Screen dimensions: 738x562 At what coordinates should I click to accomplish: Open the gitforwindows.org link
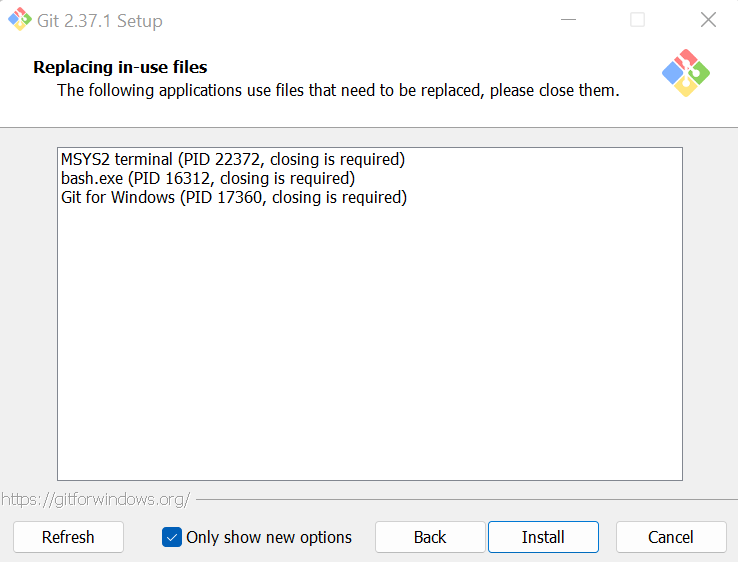point(96,499)
